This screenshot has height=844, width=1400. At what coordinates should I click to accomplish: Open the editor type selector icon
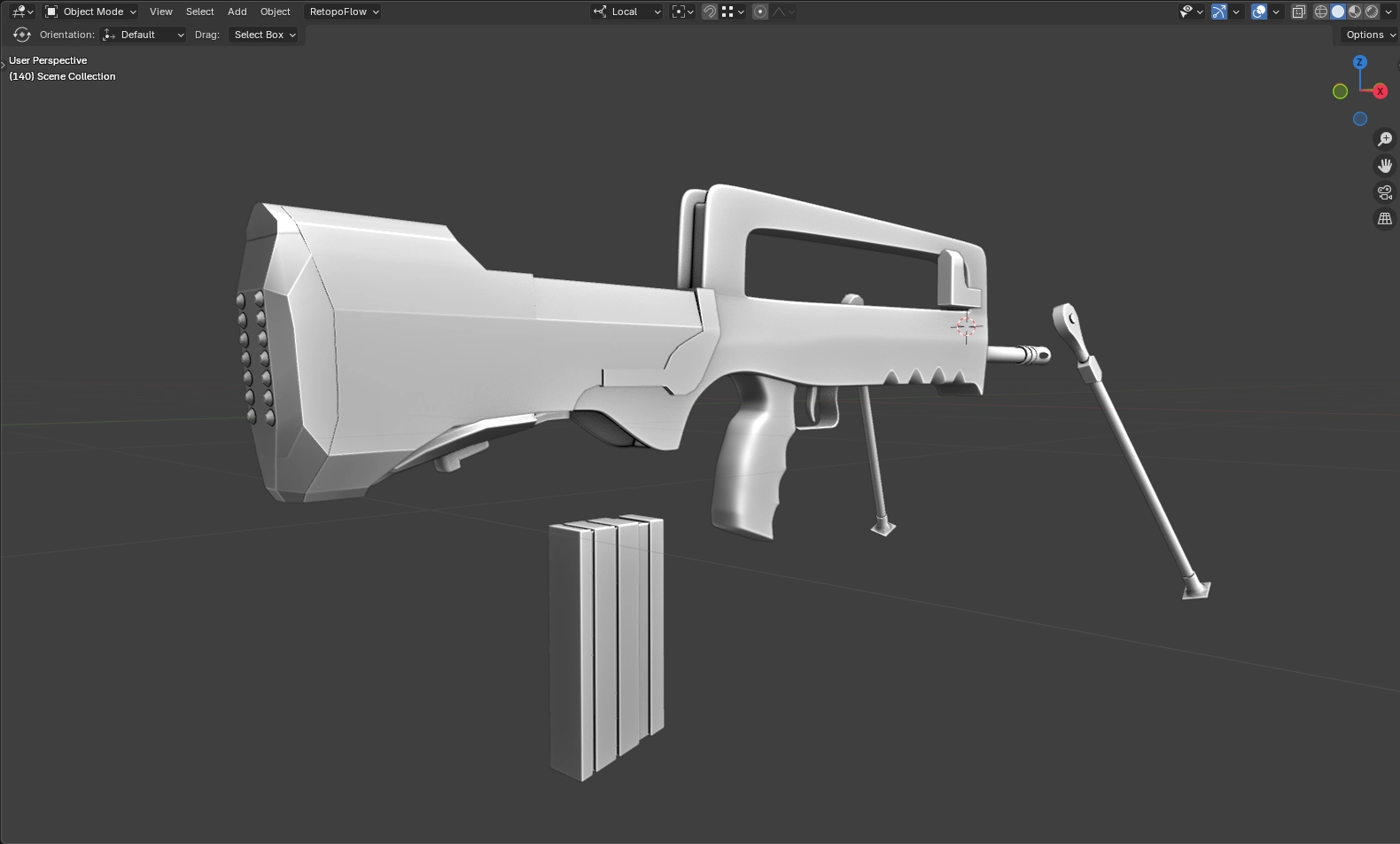click(x=22, y=12)
